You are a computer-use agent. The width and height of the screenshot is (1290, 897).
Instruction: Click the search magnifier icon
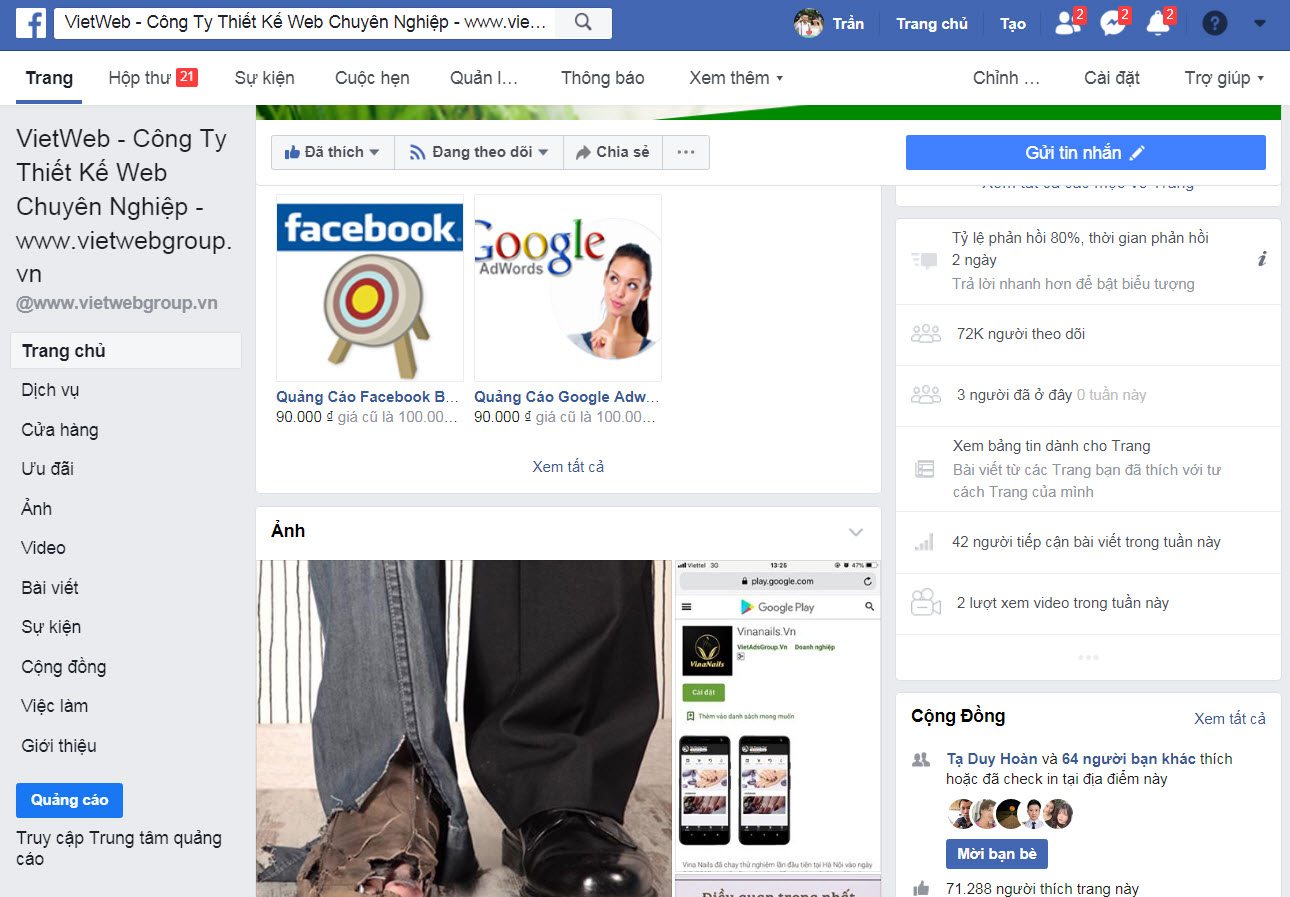point(584,23)
